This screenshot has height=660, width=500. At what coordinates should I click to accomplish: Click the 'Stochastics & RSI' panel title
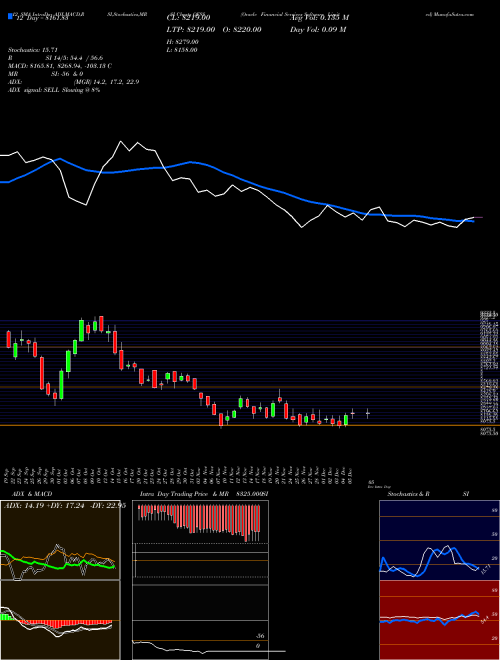[x=428, y=494]
